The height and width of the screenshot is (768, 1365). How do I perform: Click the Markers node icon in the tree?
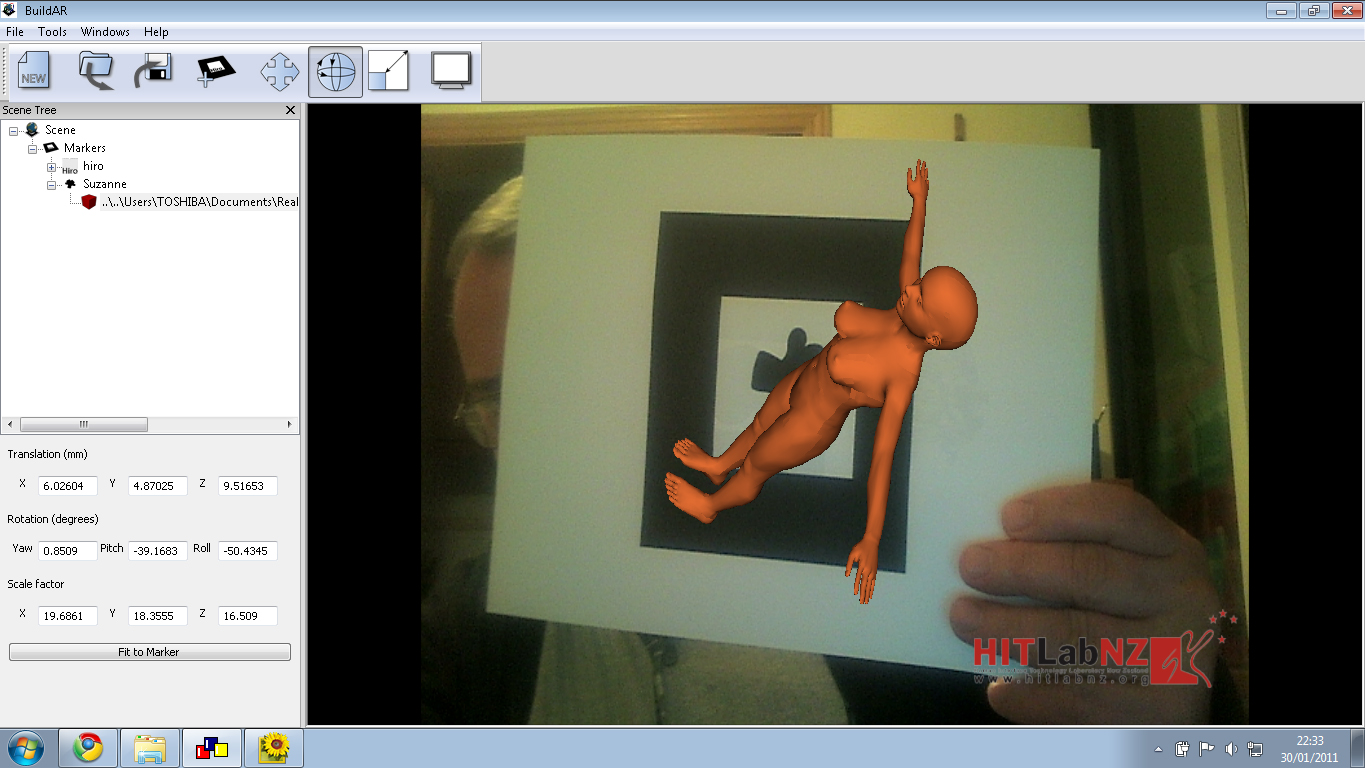51,148
